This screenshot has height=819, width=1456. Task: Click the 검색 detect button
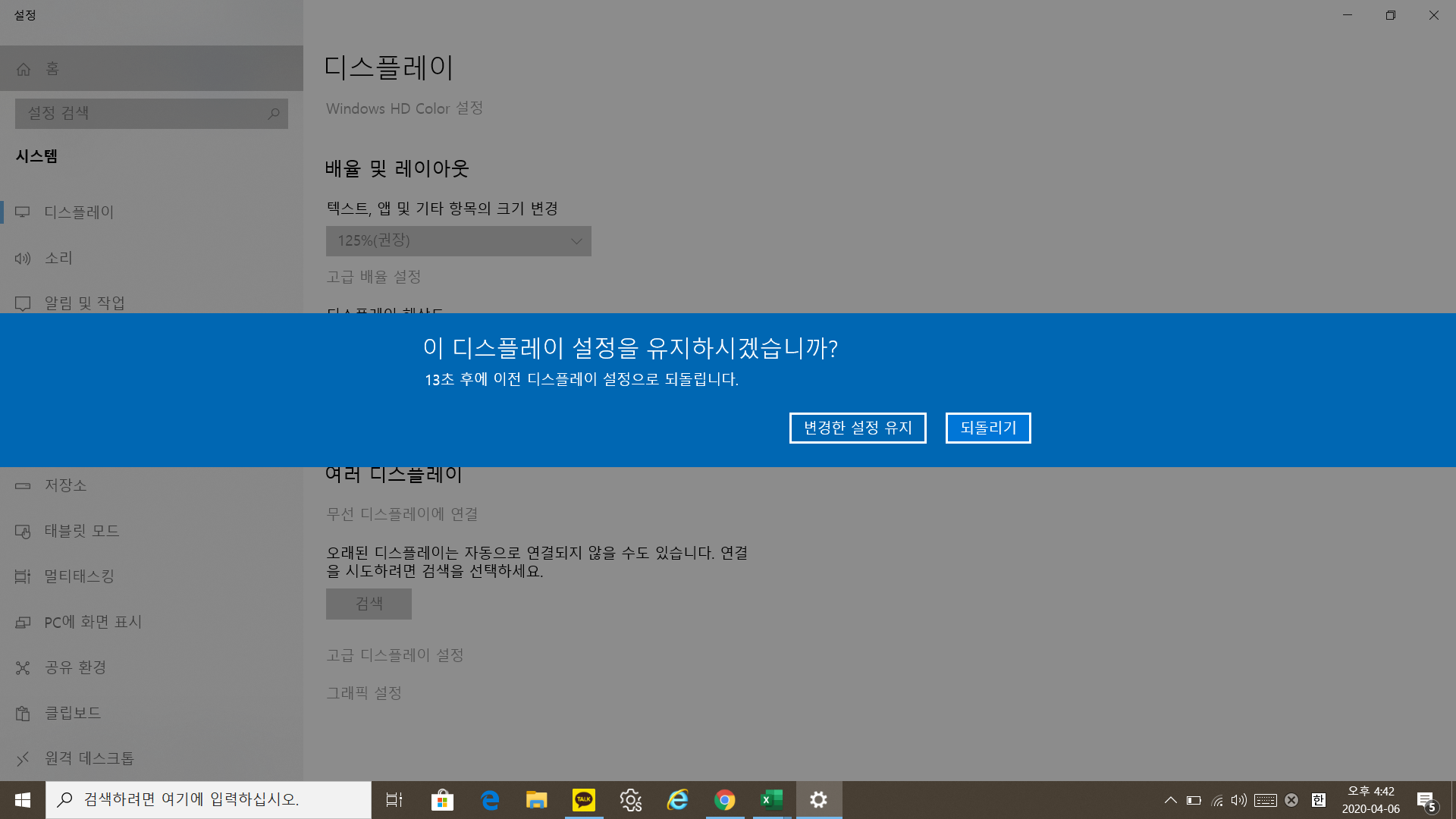pyautogui.click(x=369, y=604)
